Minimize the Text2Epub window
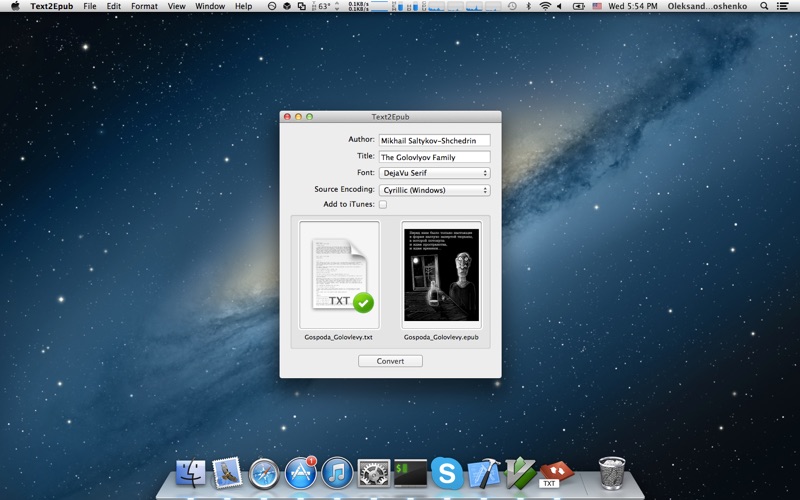The height and width of the screenshot is (500, 800). click(298, 117)
